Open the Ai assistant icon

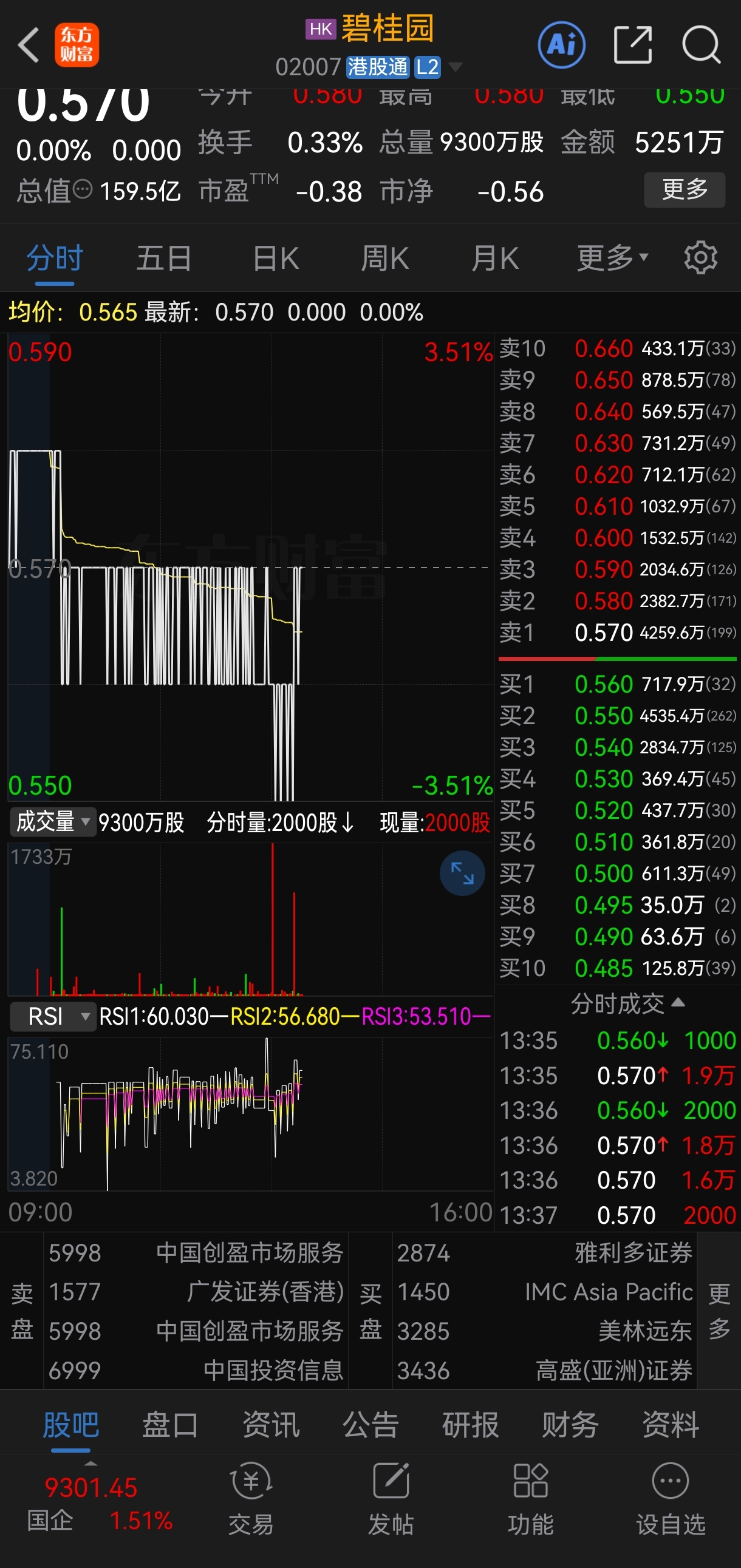coord(561,45)
